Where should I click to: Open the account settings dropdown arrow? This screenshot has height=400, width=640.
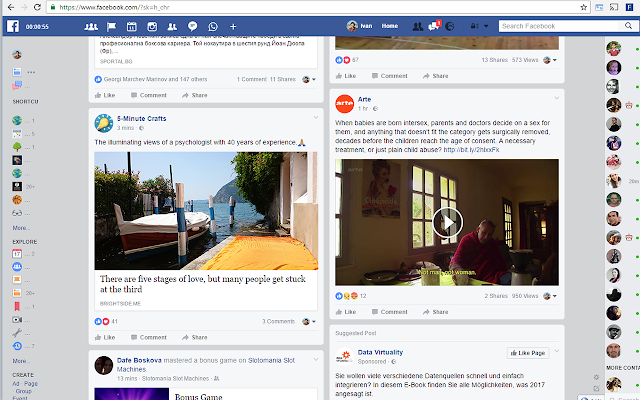pyautogui.click(x=486, y=26)
